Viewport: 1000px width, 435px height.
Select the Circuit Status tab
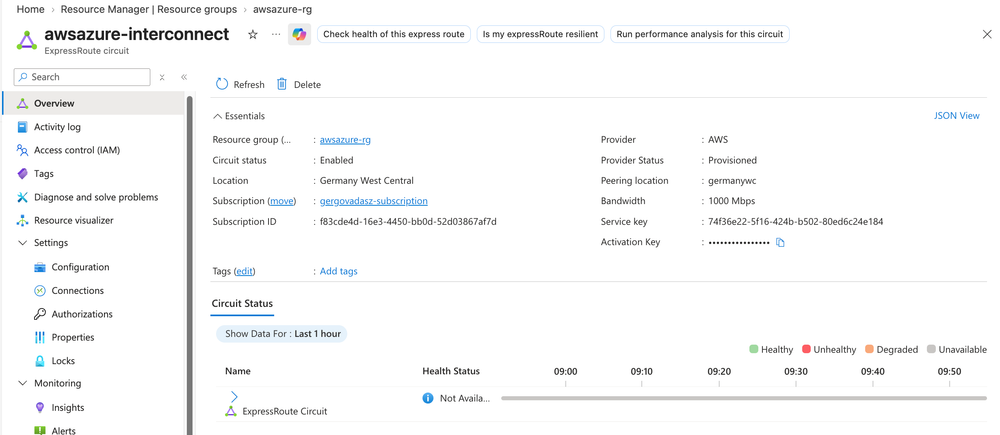tap(242, 303)
